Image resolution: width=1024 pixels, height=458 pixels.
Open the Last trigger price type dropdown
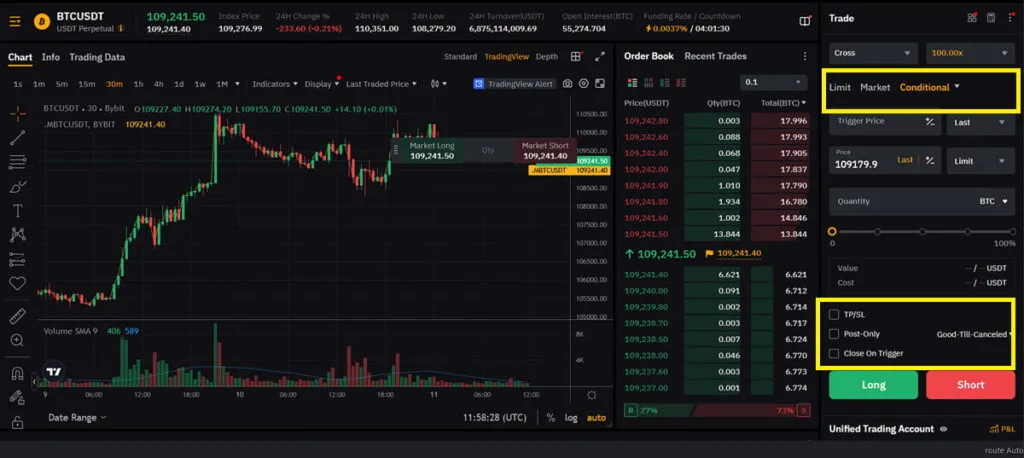[980, 122]
